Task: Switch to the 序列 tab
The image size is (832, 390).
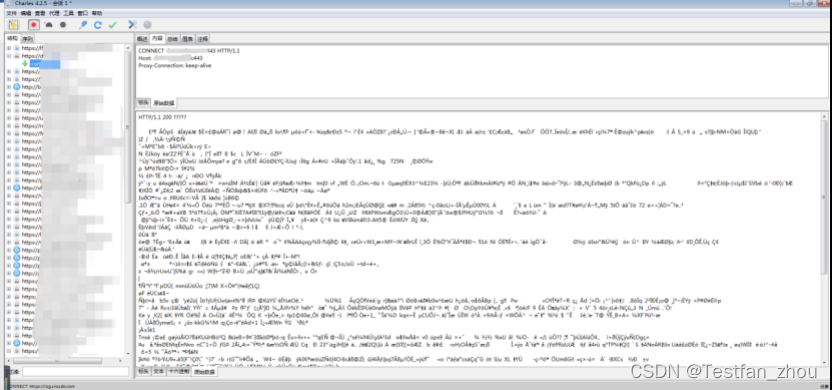Action: tap(28, 39)
